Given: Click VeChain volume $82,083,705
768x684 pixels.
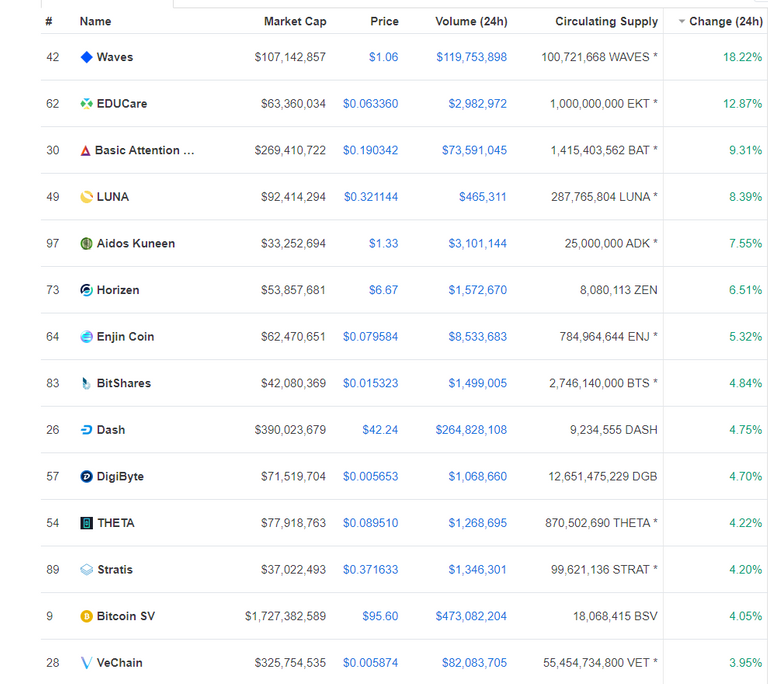Looking at the screenshot, I should 474,663.
